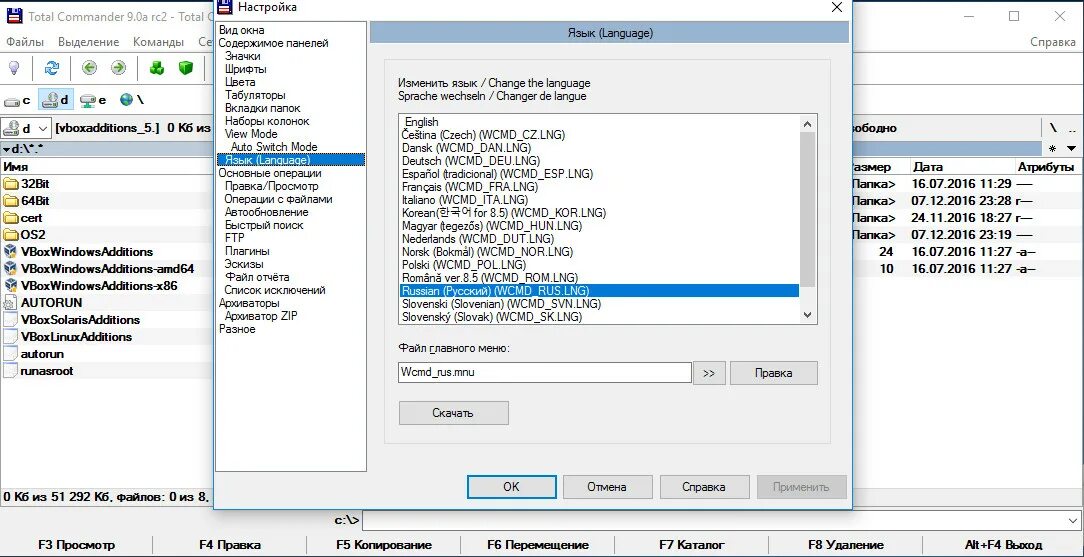
Task: Open the Справка menu in Total Commander
Action: pyautogui.click(x=1053, y=41)
